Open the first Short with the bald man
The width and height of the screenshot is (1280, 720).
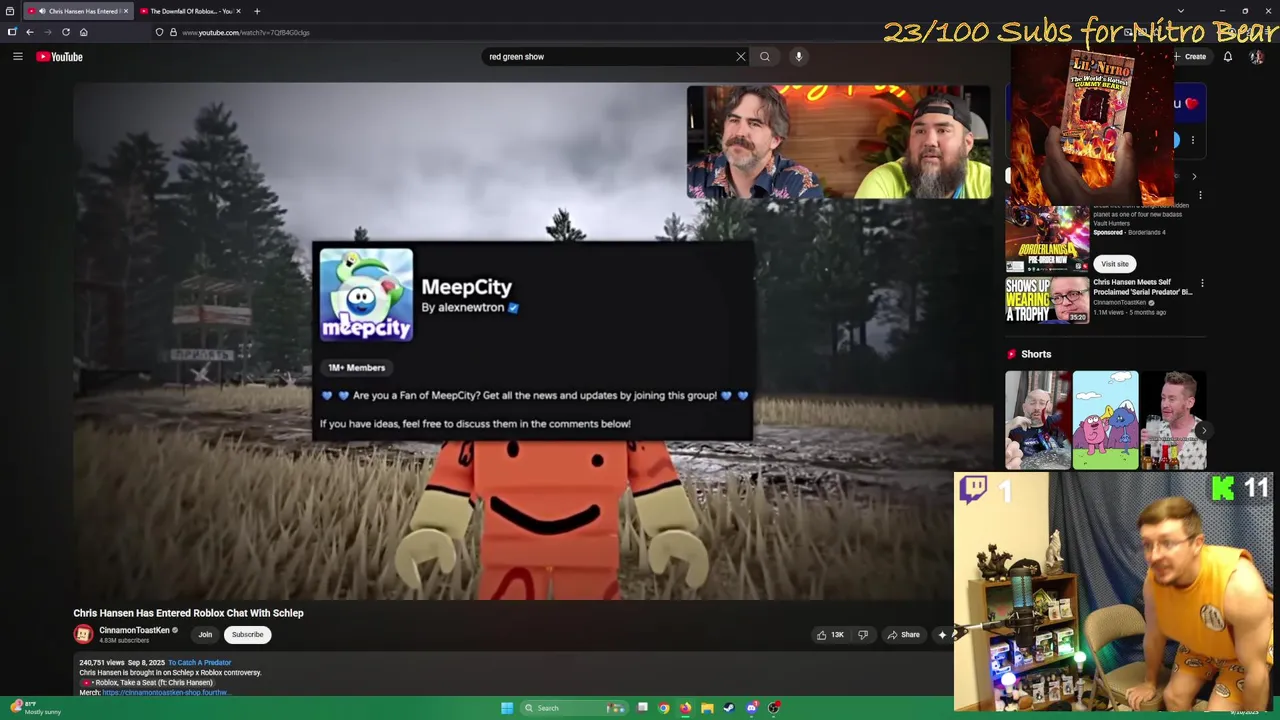coord(1037,420)
